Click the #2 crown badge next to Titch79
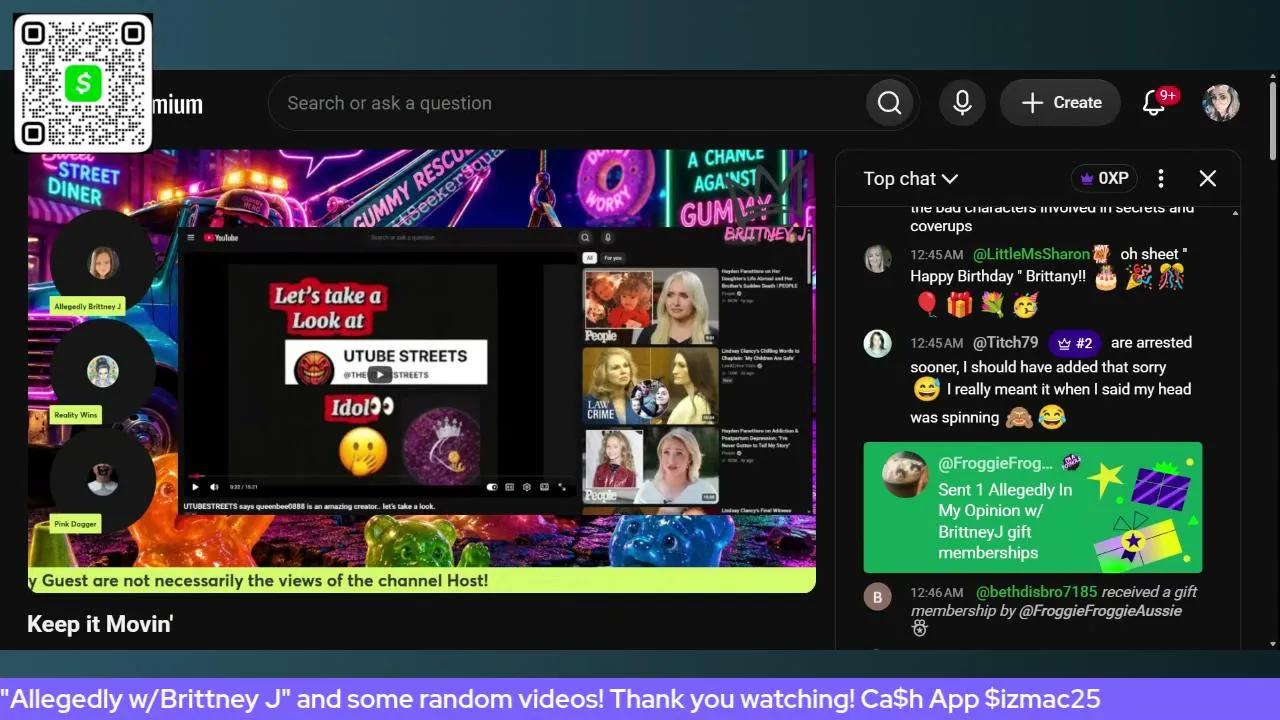The image size is (1280, 720). 1075,343
